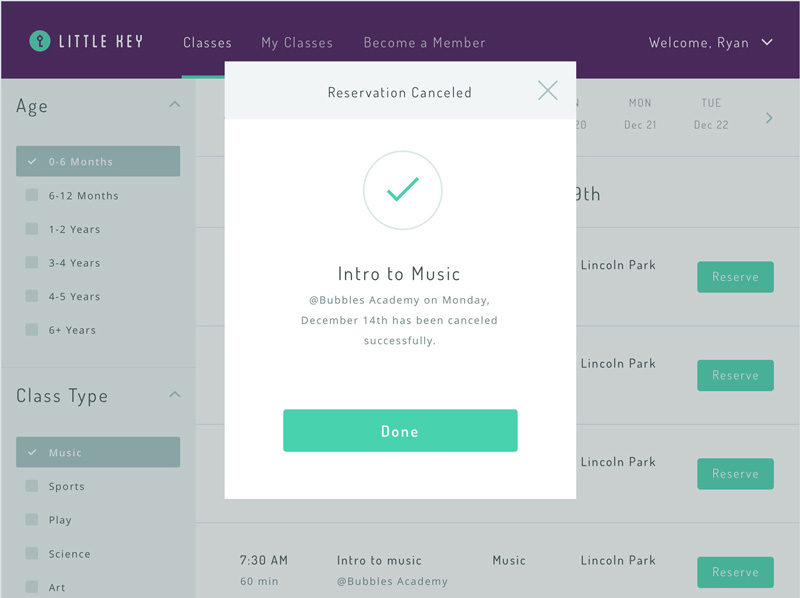Click the 7:30 AM time text
Screen dimensions: 800x598
click(264, 560)
